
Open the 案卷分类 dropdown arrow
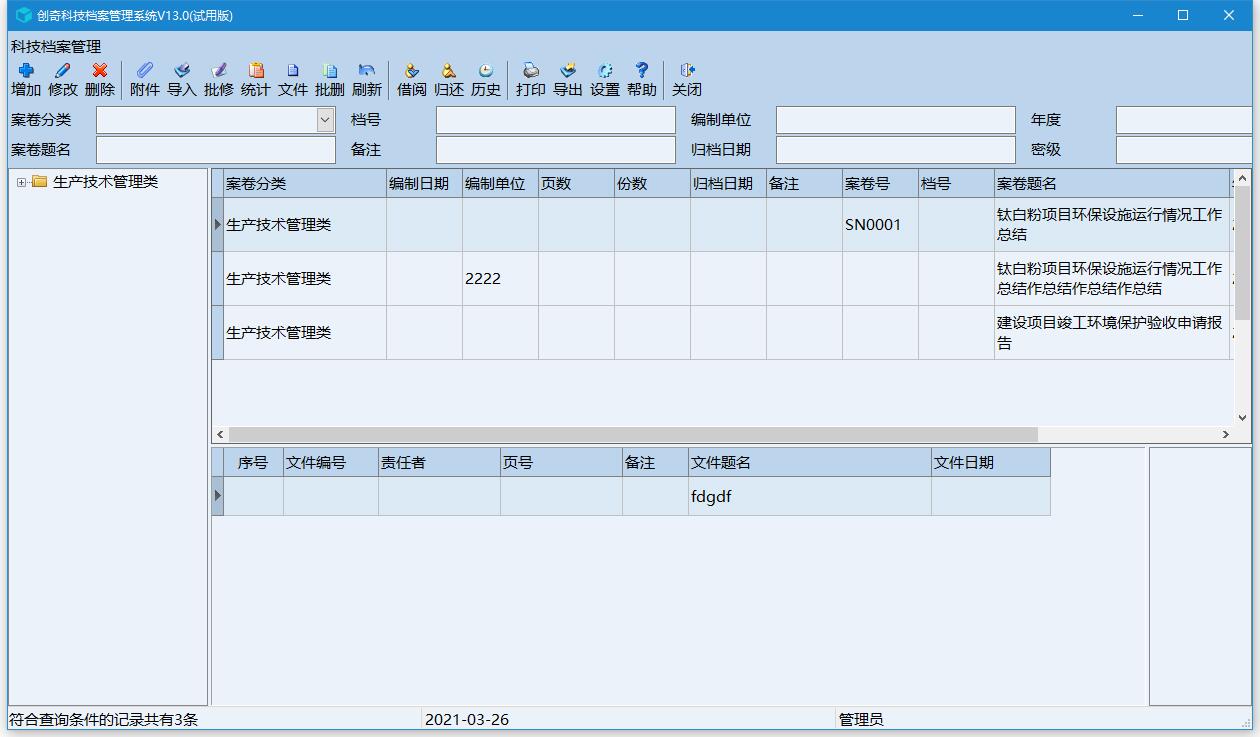click(x=325, y=120)
